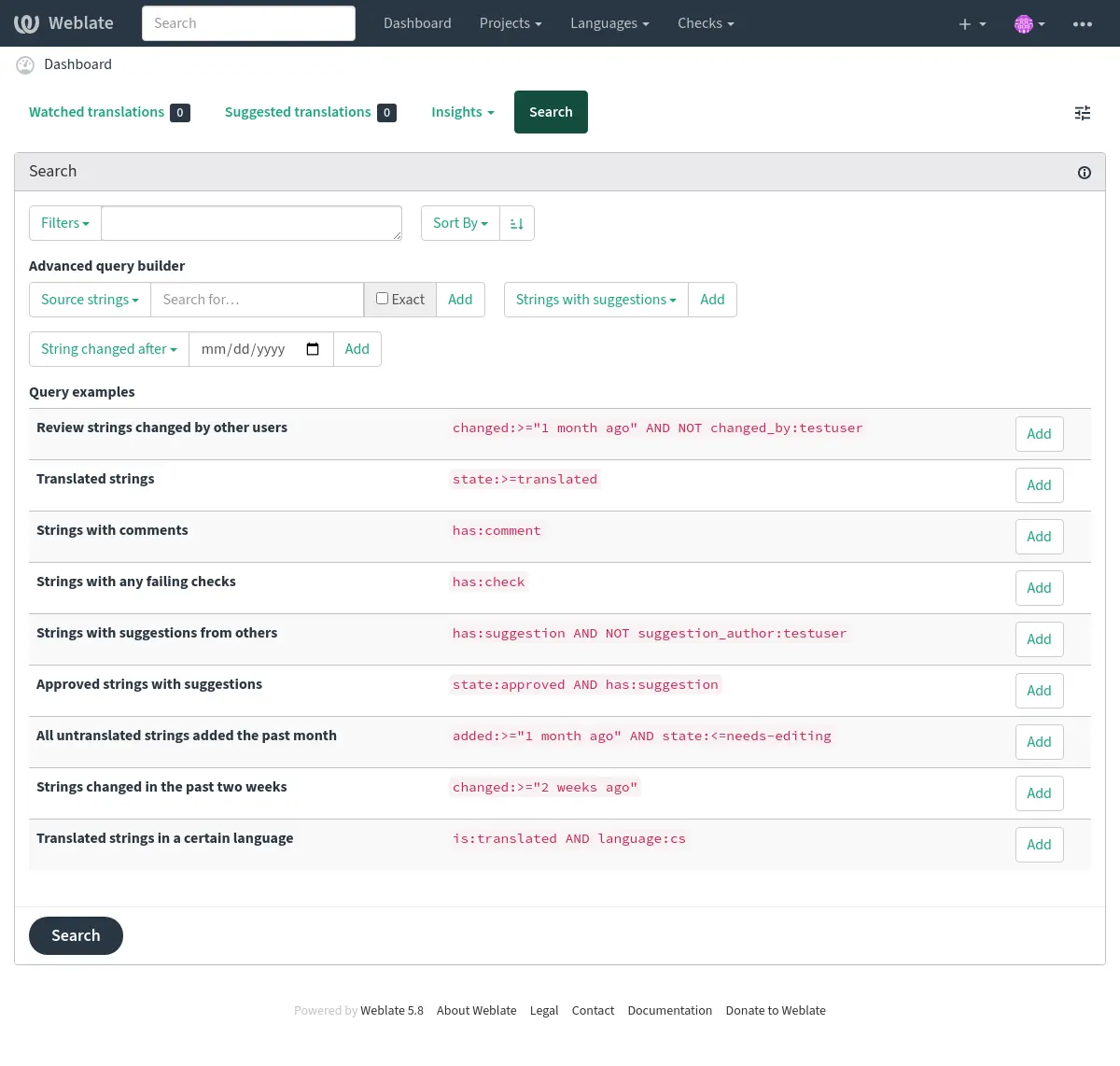Expand the Filters dropdown
Screen dimensions: 1120x1066
coord(65,223)
